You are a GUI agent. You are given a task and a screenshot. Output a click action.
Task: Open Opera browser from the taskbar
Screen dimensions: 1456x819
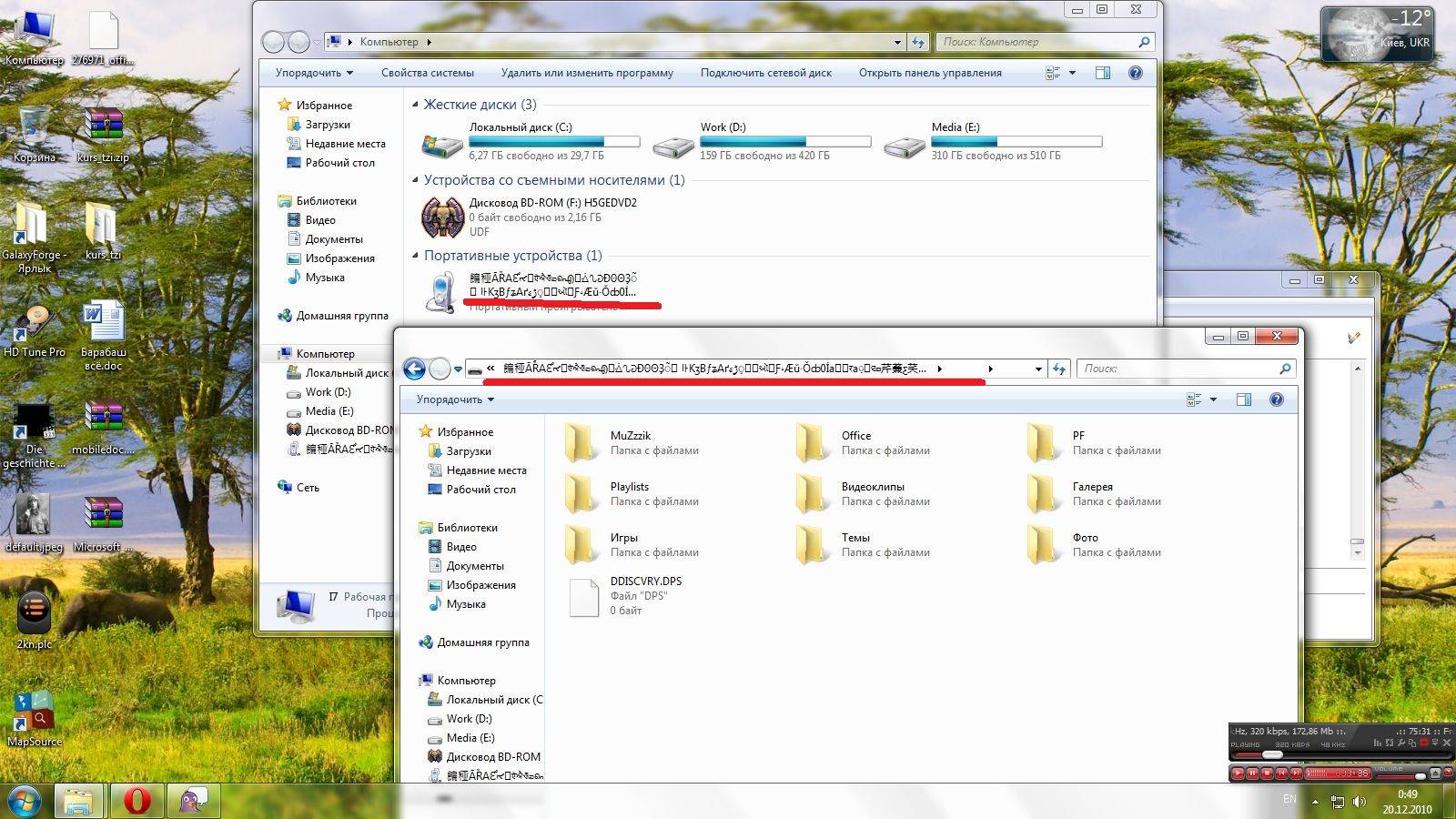click(x=137, y=801)
